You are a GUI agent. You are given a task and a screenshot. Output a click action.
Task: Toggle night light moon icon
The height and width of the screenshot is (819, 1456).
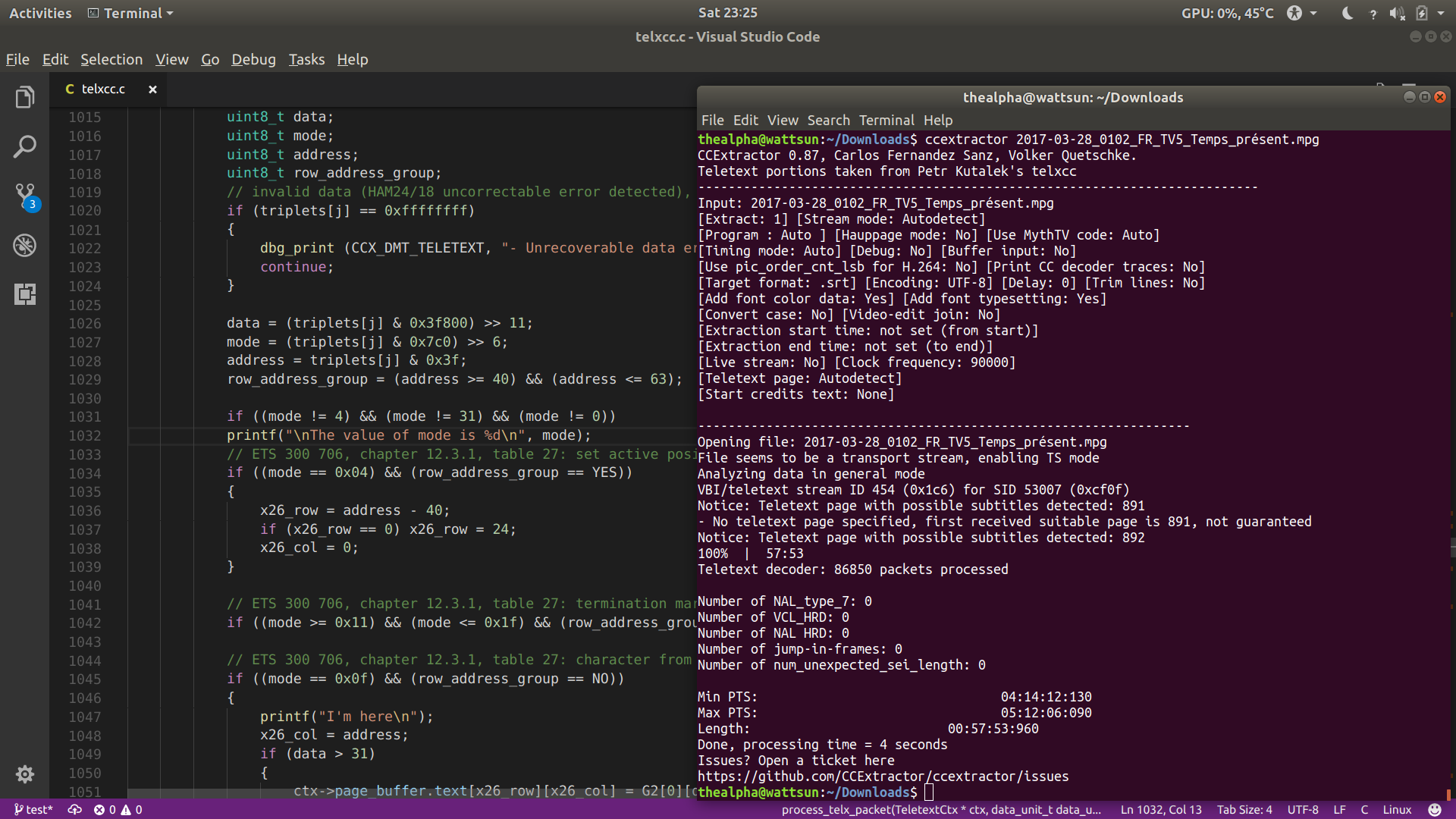click(1347, 13)
